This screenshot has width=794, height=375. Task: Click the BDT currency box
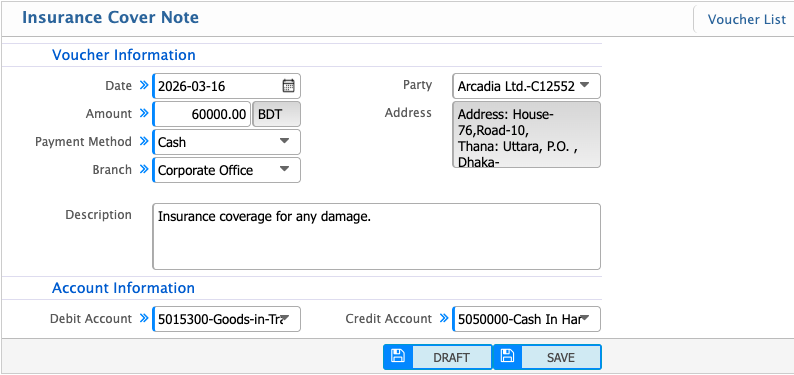(276, 114)
